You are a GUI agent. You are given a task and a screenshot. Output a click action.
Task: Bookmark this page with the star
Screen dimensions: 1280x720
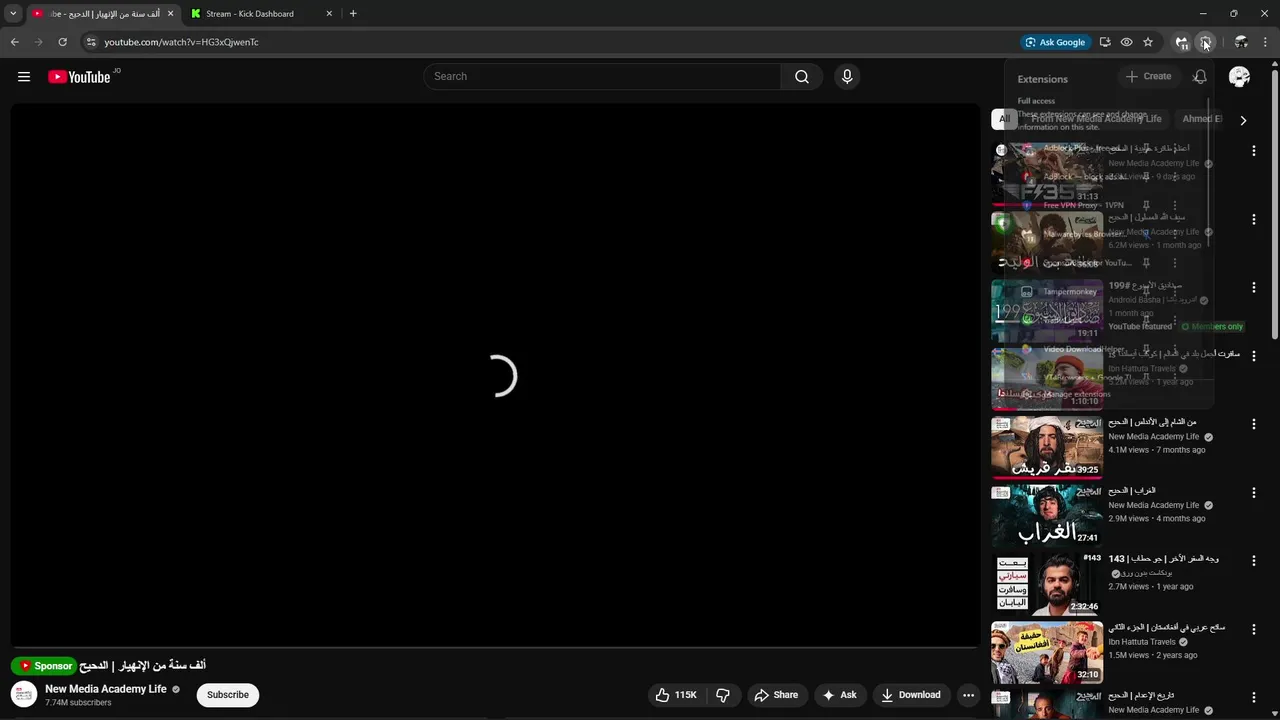click(x=1148, y=42)
